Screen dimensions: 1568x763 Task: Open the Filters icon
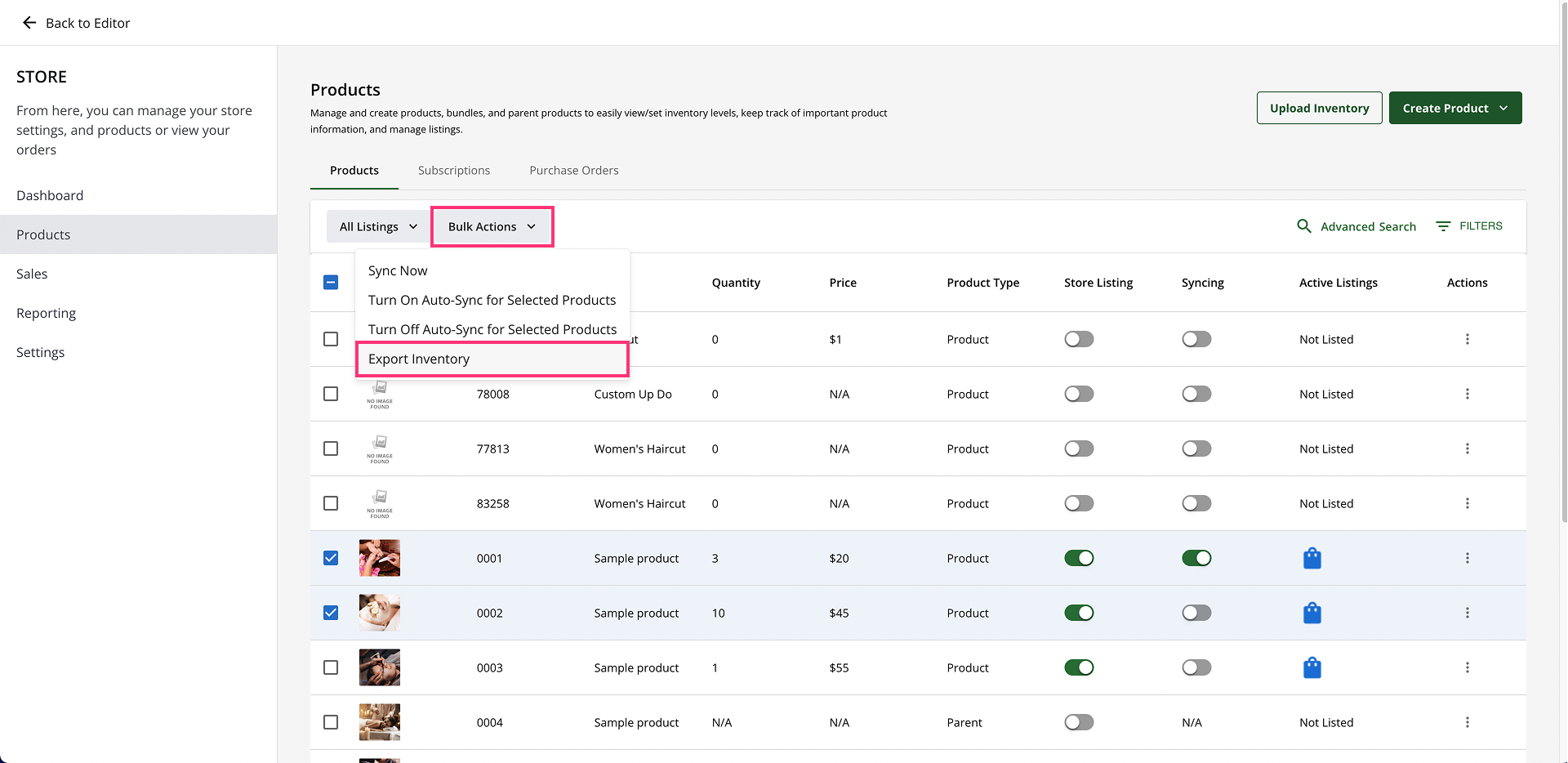click(x=1444, y=226)
